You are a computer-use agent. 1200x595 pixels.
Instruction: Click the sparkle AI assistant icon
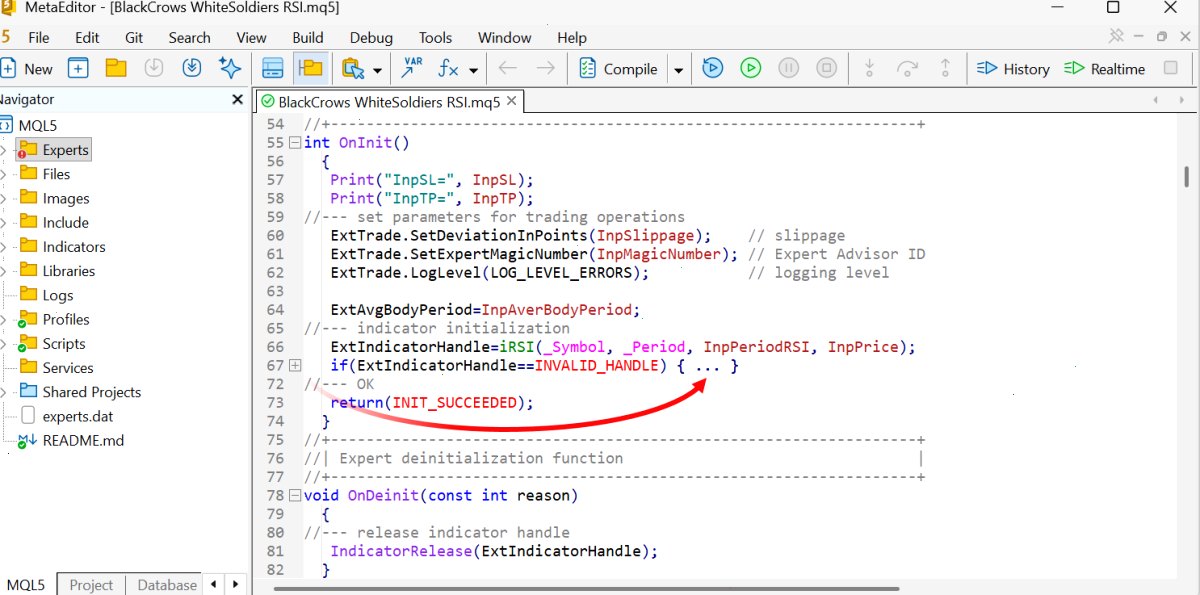click(230, 69)
